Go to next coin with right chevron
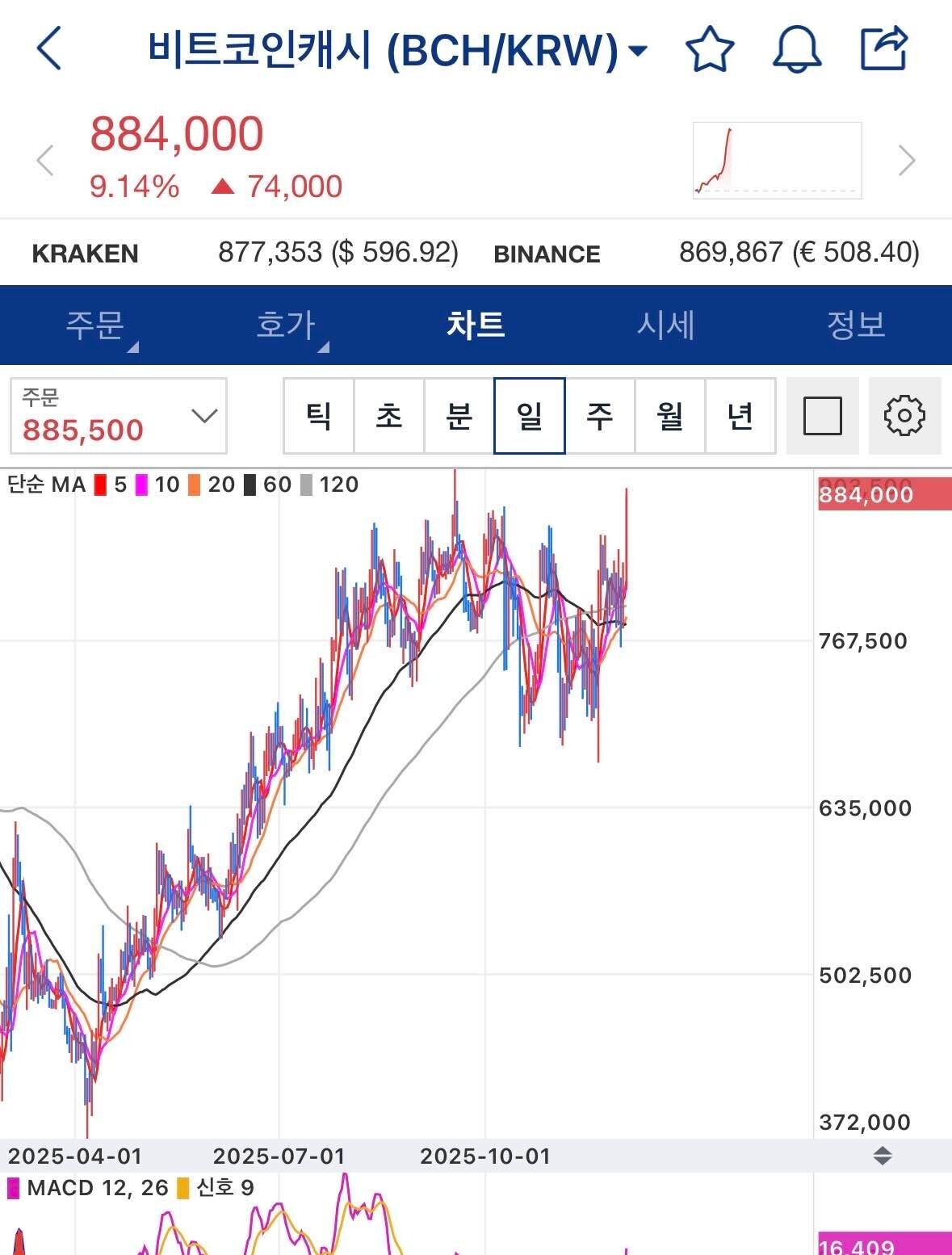The height and width of the screenshot is (1255, 952). point(907,160)
